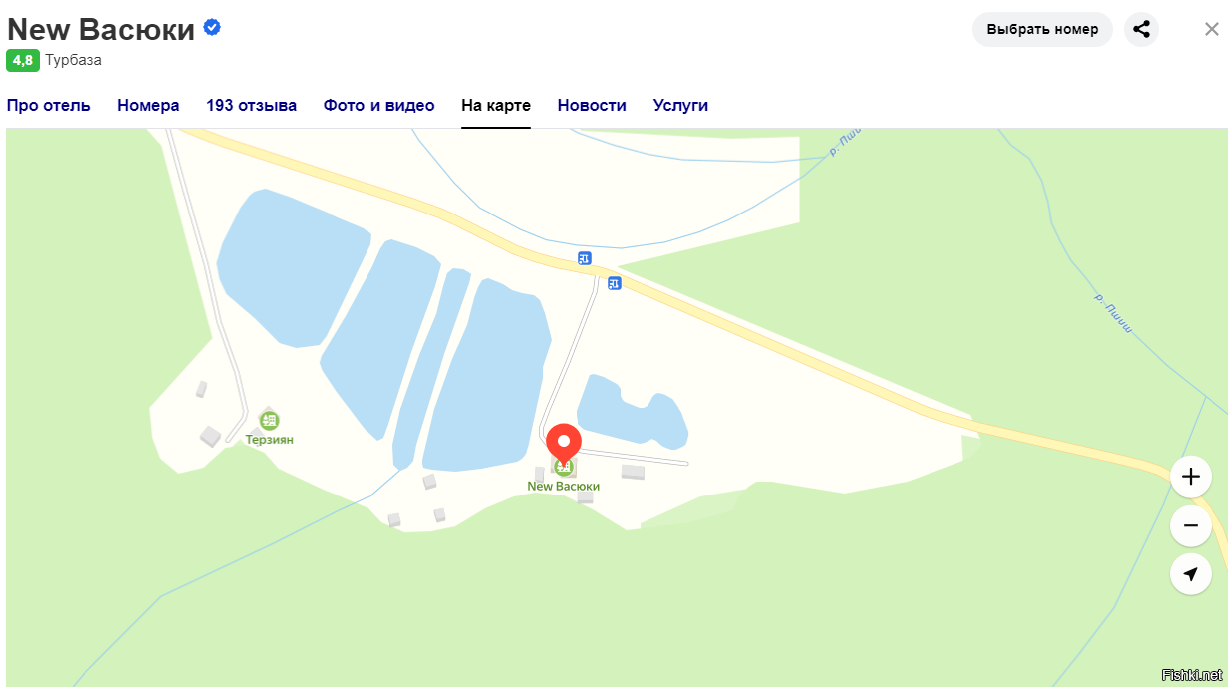
Task: Click the upper-left bus stop icon
Action: [585, 258]
